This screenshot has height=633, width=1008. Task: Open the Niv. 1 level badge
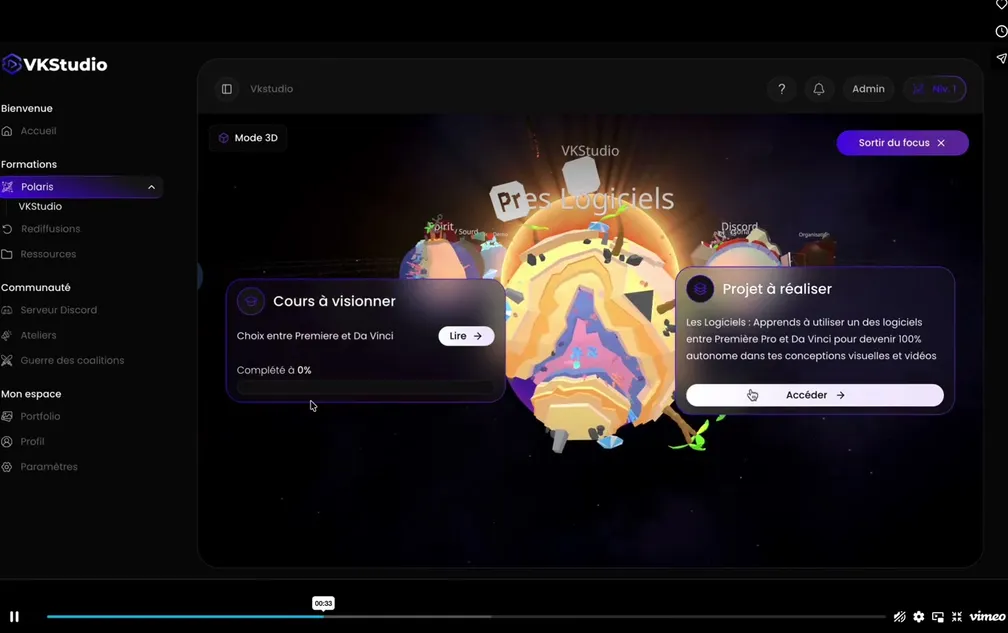point(934,89)
